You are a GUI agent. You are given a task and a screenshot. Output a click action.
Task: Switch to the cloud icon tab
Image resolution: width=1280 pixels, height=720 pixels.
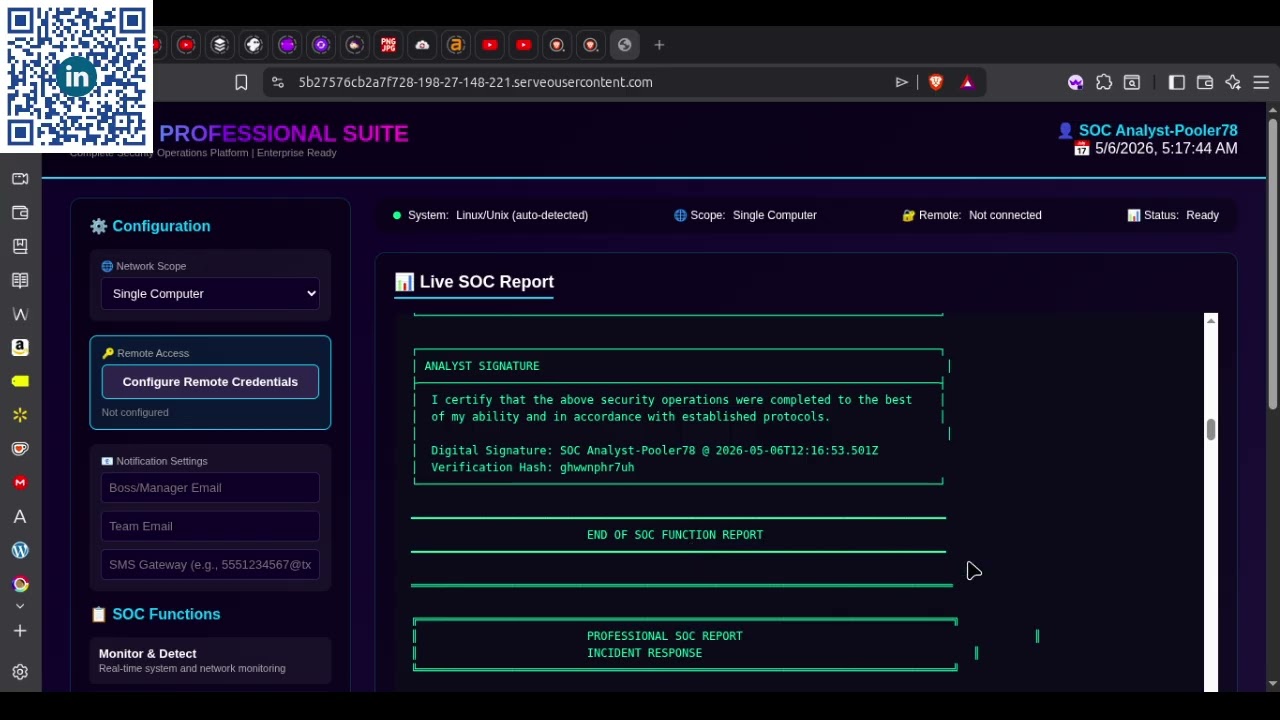422,45
